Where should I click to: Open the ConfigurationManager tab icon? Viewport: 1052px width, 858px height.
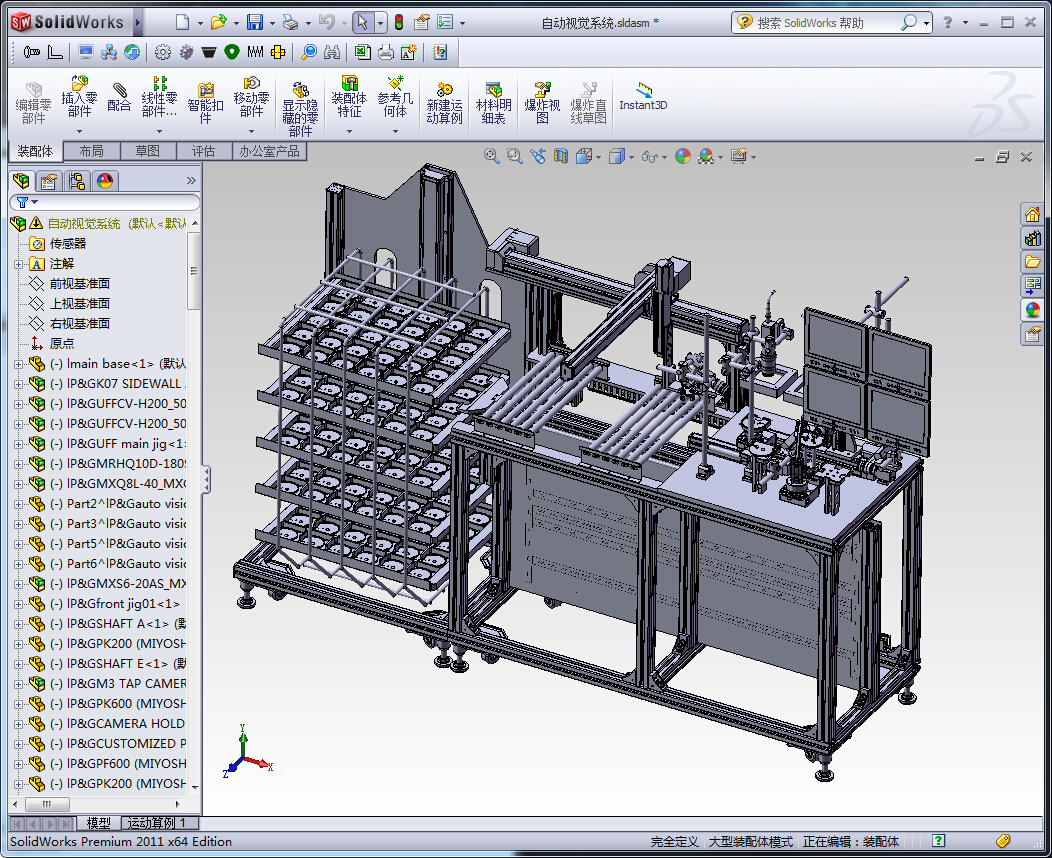(76, 180)
